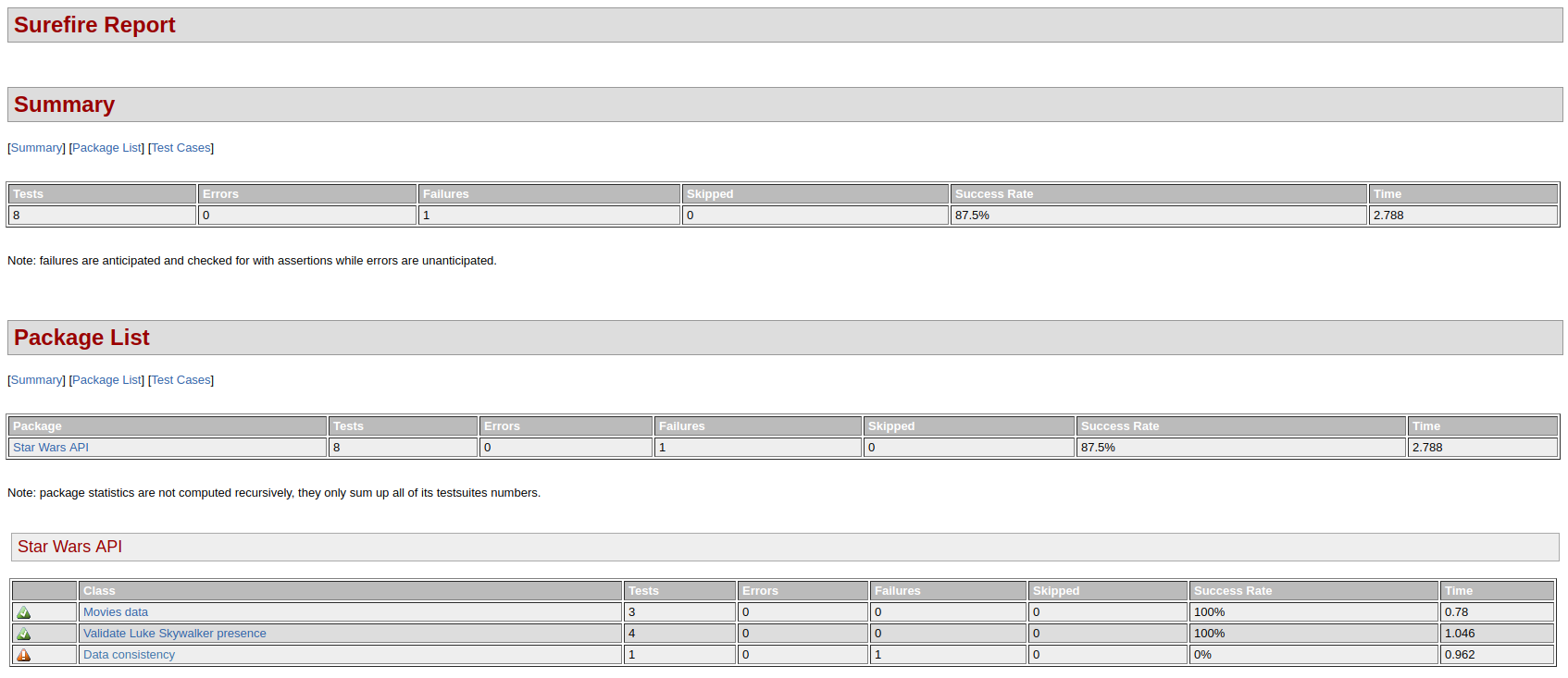Click the 87.5% value in Package List table
This screenshot has height=678, width=1568.
[x=1098, y=448]
